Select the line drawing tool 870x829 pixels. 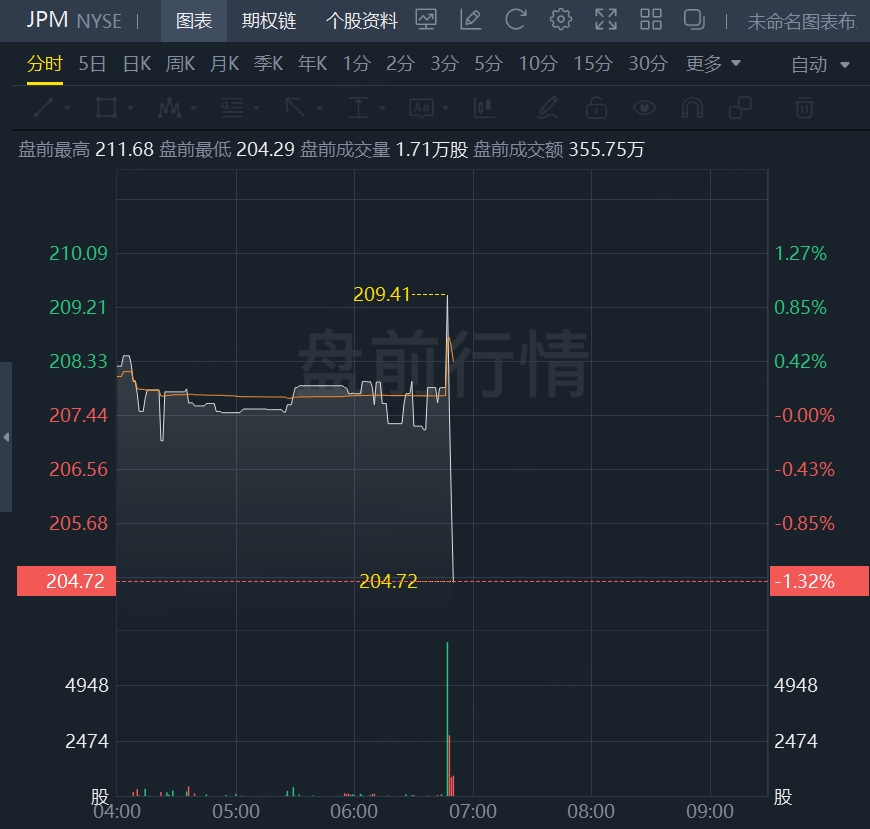[x=43, y=108]
